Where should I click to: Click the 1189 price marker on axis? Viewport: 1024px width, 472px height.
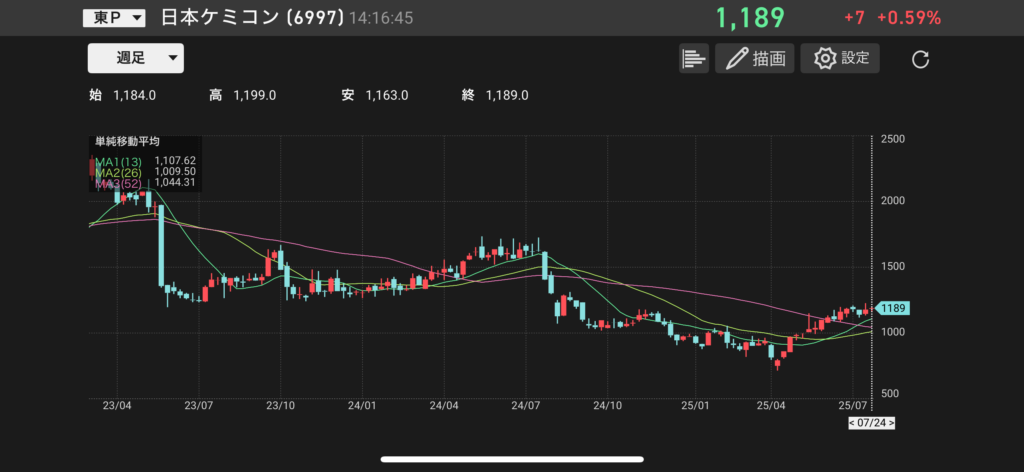coord(893,309)
